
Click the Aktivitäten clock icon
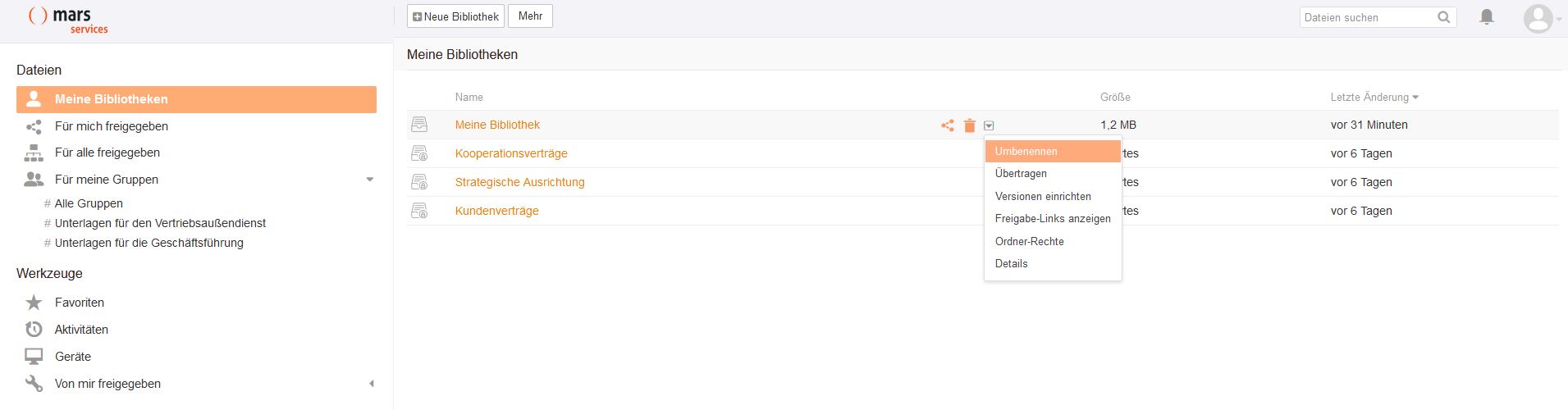[x=34, y=330]
